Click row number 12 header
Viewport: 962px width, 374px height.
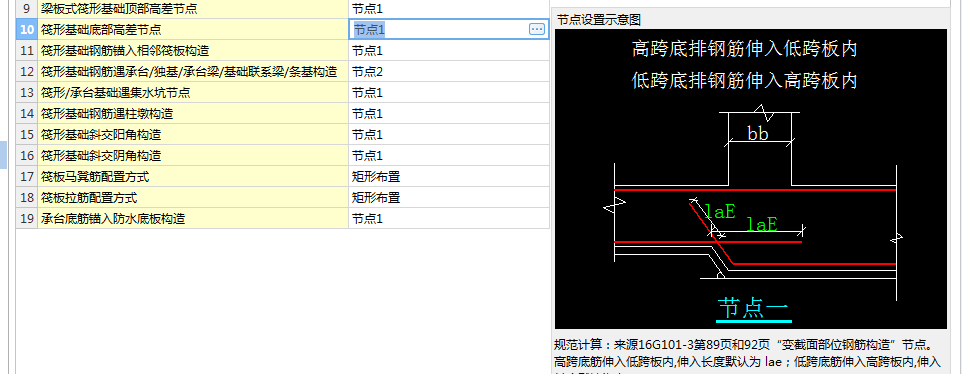27,71
